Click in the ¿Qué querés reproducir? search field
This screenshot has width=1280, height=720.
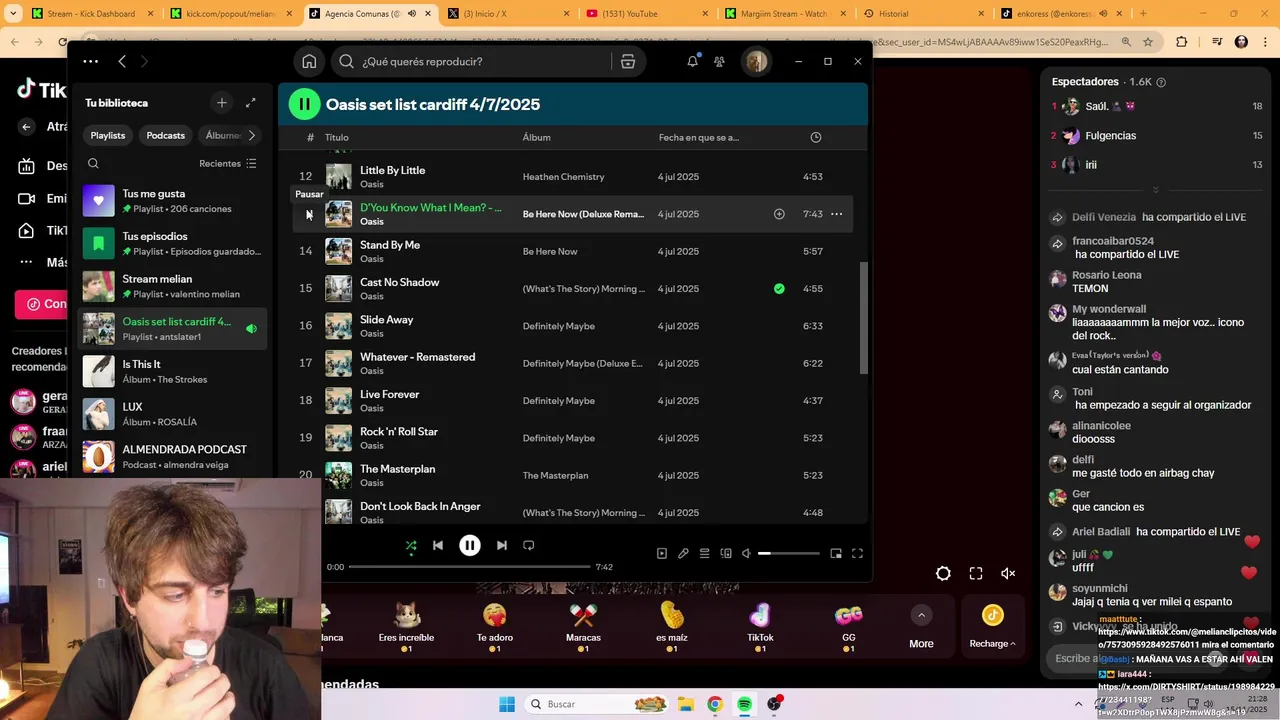coord(480,61)
